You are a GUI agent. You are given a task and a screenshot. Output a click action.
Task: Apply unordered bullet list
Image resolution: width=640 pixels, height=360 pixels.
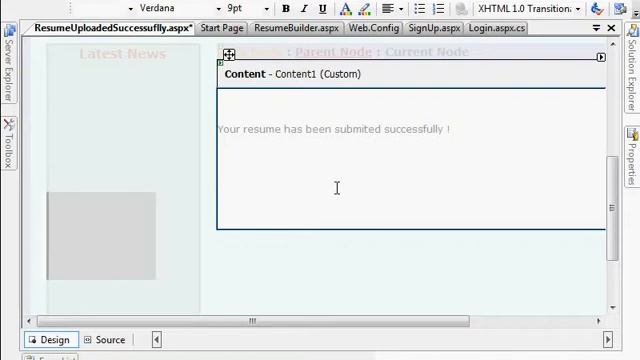point(420,9)
